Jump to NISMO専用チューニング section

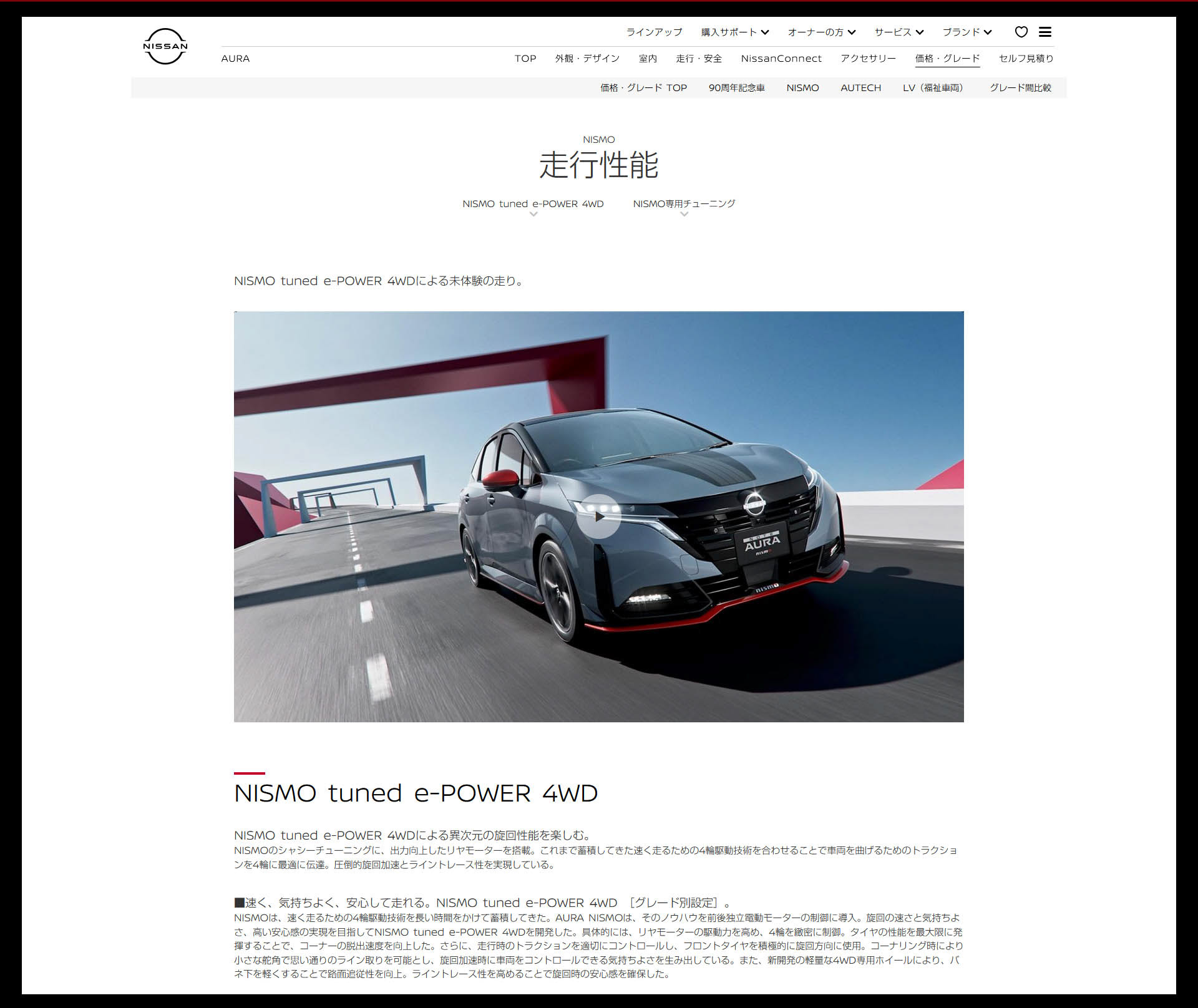(x=684, y=205)
